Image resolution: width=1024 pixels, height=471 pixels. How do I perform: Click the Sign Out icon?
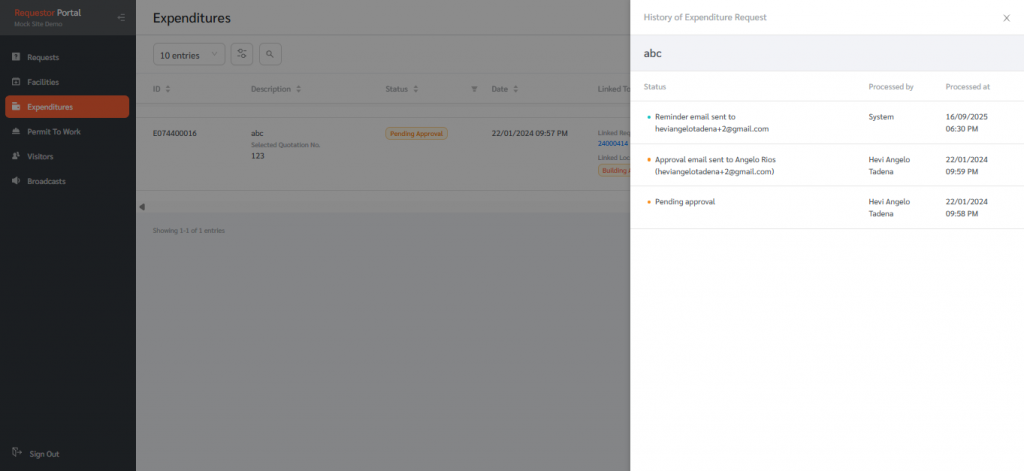pos(17,453)
